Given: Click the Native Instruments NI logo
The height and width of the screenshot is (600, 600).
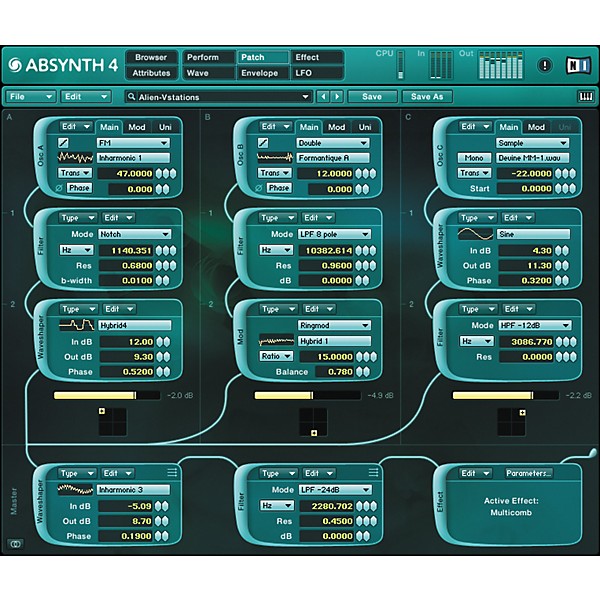Looking at the screenshot, I should click(x=579, y=65).
